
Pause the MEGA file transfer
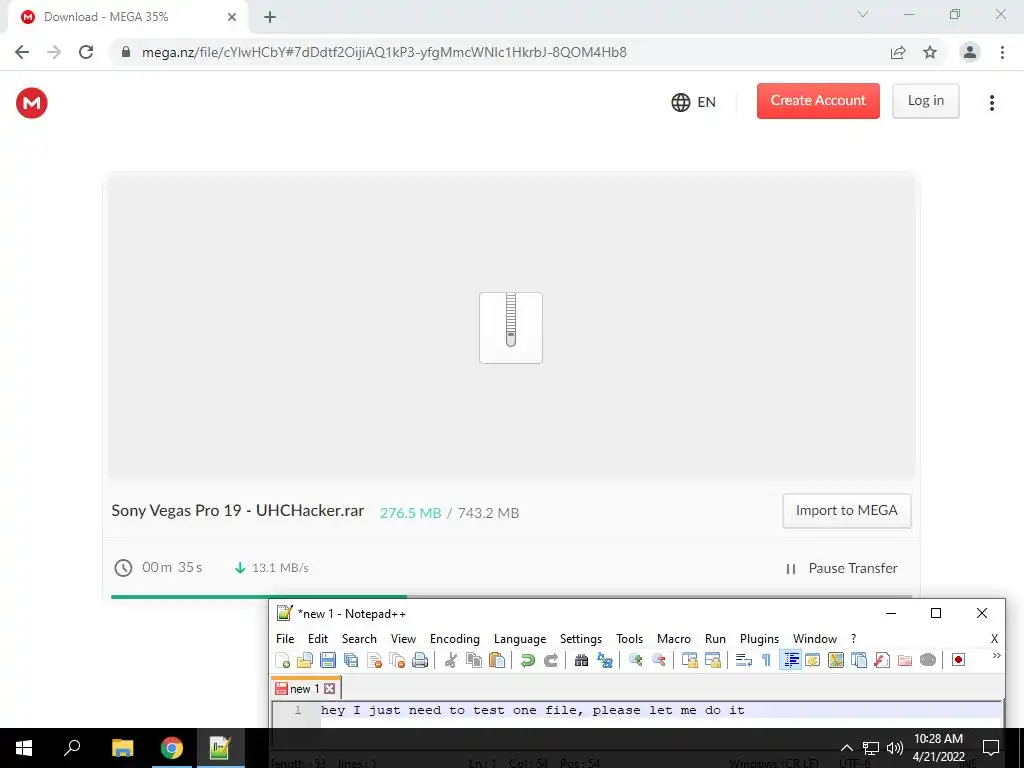(x=841, y=568)
